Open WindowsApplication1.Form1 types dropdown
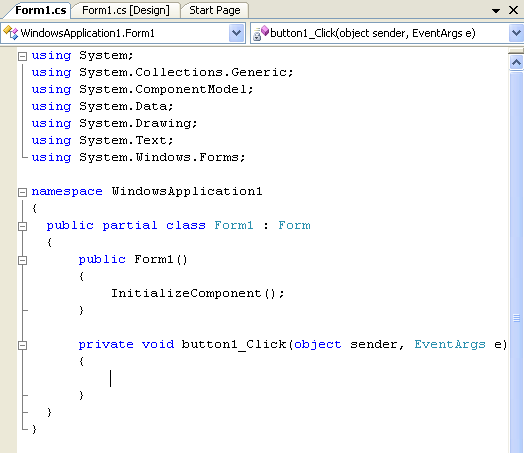 click(x=236, y=33)
